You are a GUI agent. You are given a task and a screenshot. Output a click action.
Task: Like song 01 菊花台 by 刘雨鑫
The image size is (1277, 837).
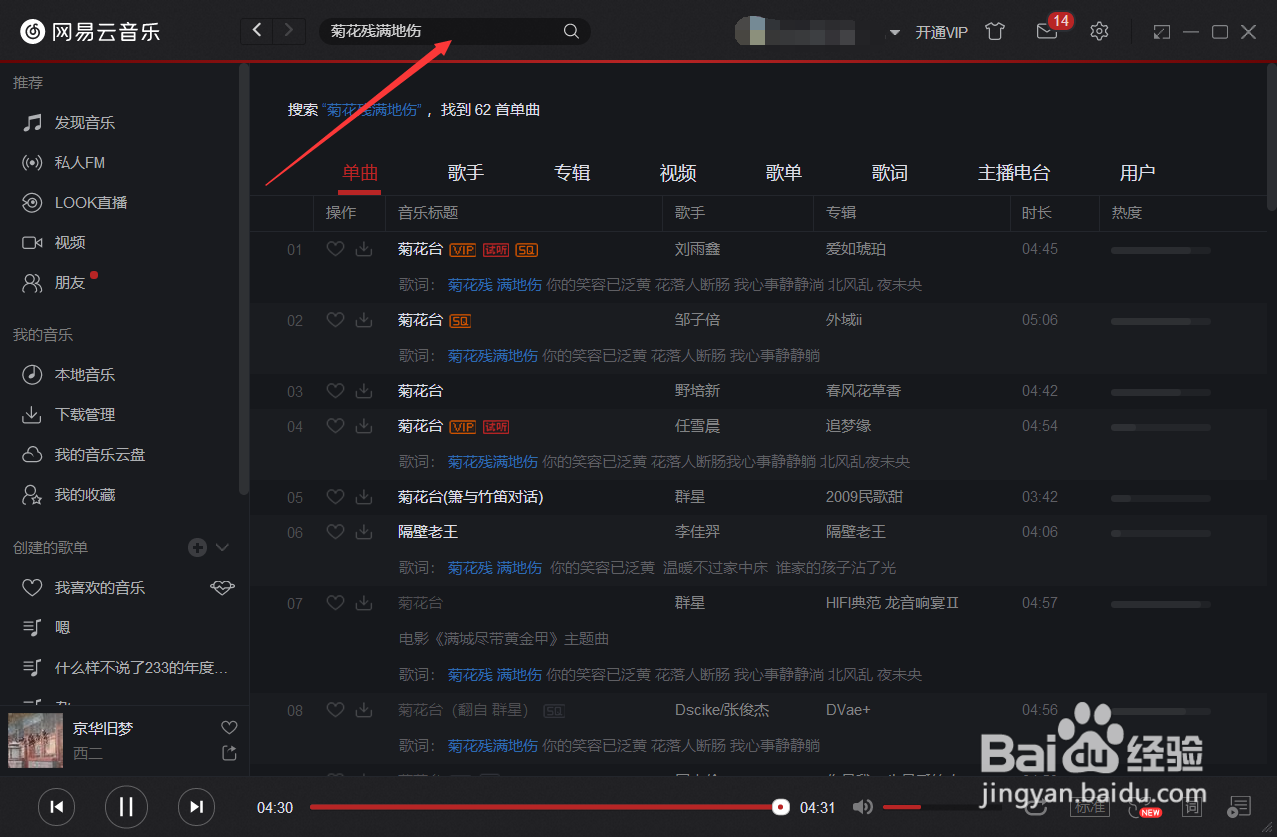335,249
